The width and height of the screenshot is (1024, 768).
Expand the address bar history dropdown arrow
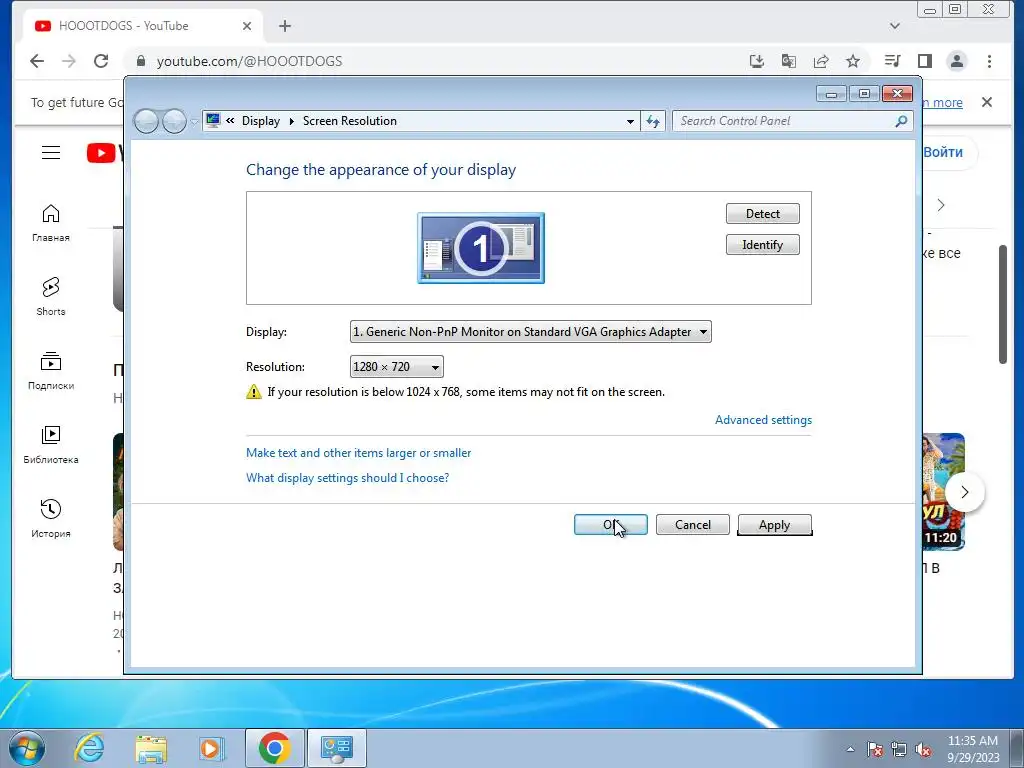630,121
